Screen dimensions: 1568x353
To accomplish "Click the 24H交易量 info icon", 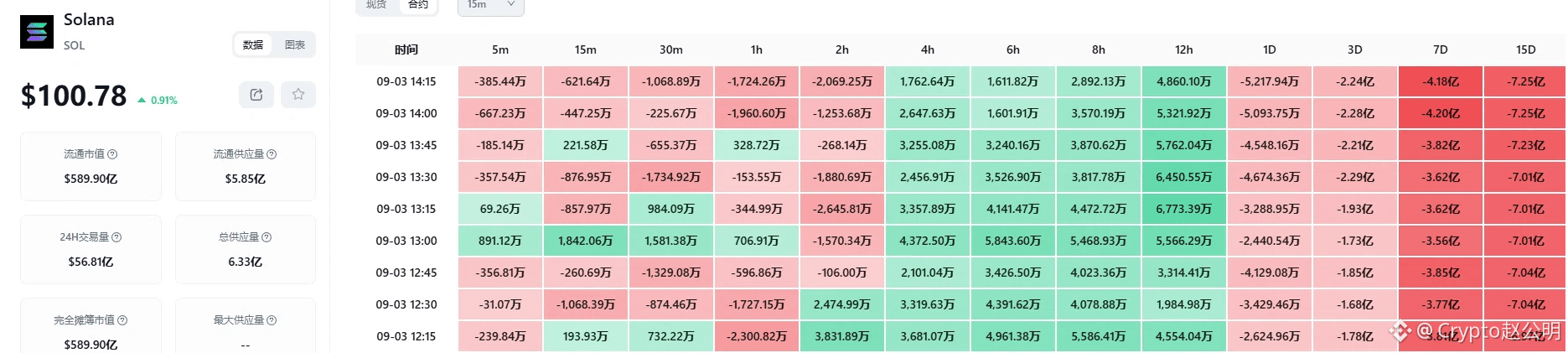I will pyautogui.click(x=116, y=237).
